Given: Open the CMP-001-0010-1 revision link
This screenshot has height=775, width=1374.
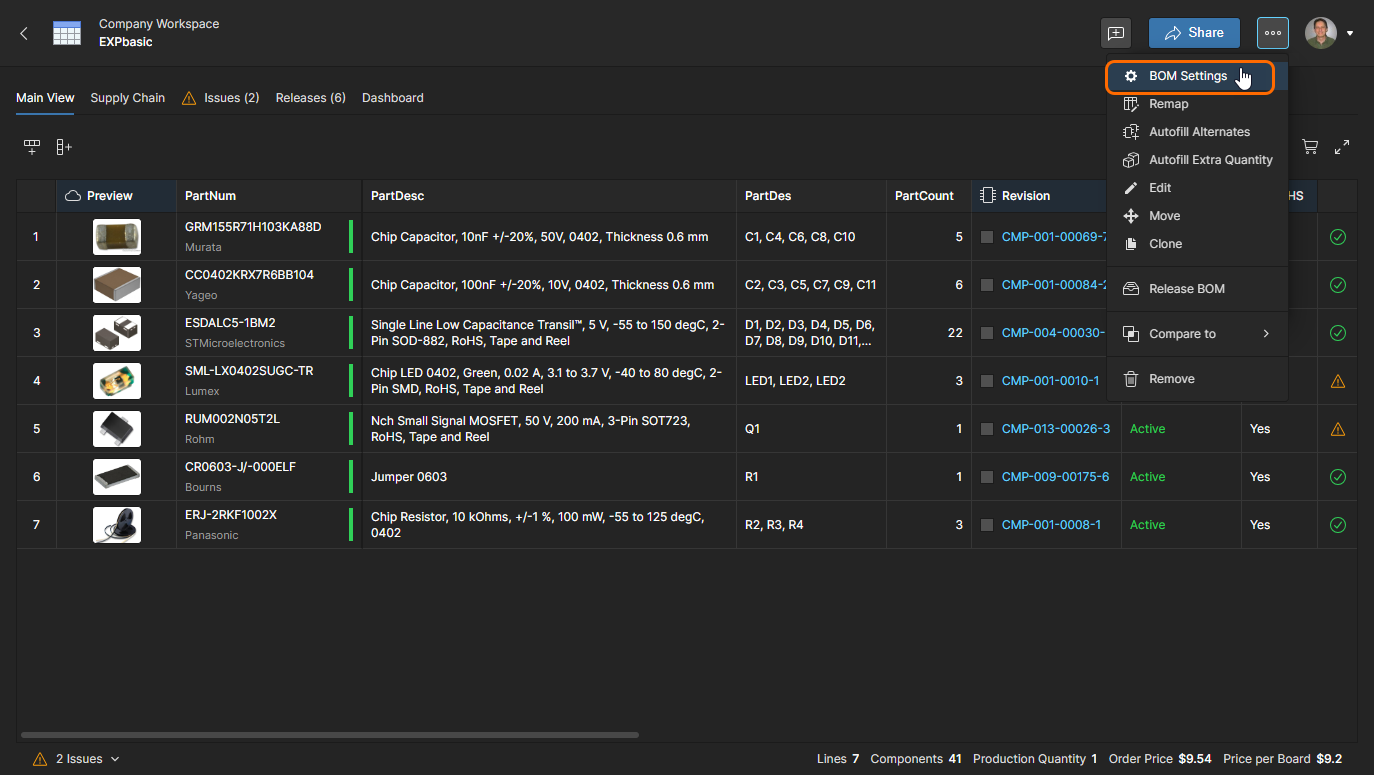Looking at the screenshot, I should point(1050,381).
